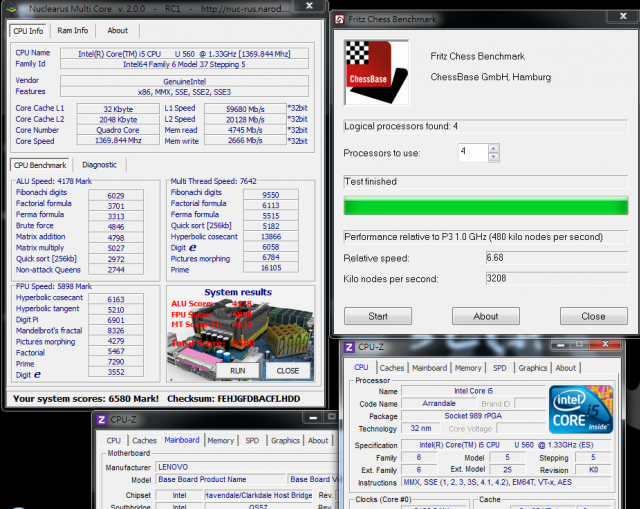This screenshot has width=640, height=509.
Task: Click the GenuineIntel vendor field
Action: [x=184, y=81]
